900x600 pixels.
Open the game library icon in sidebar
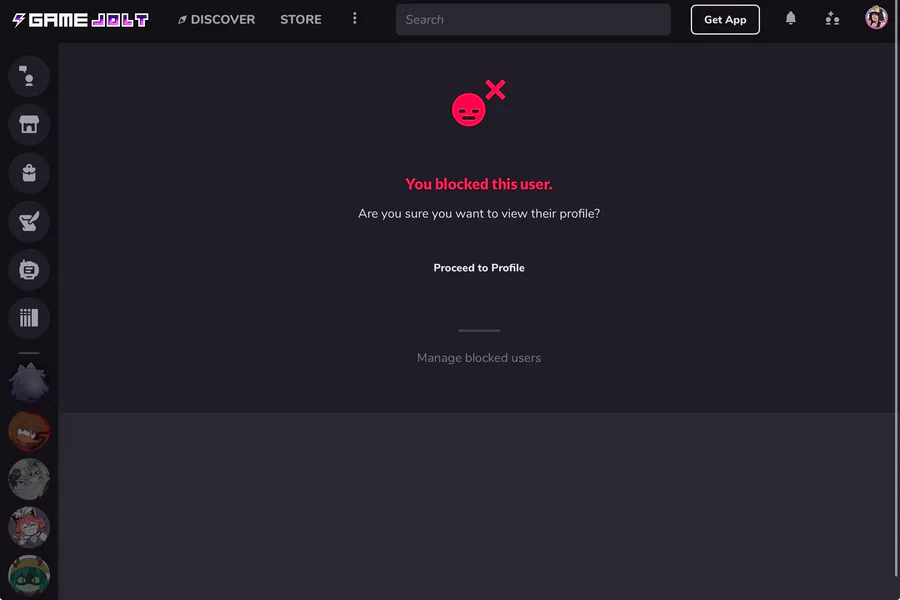click(29, 318)
